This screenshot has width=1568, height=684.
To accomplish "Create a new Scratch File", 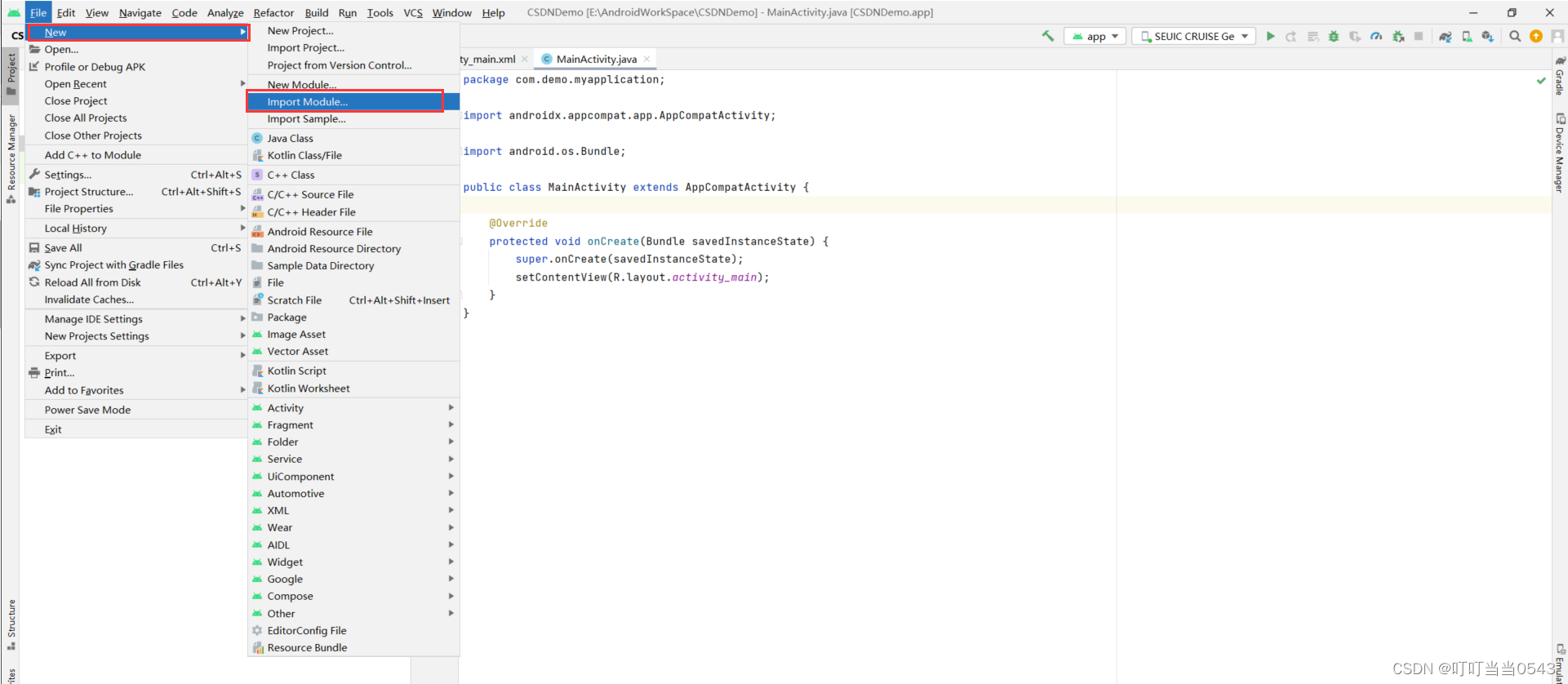I will (353, 300).
